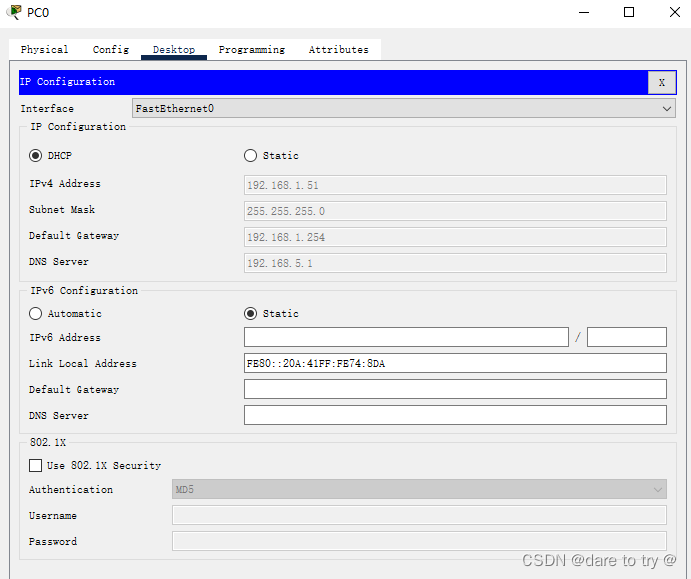
Task: Click the IPv4 Default Gateway field
Action: point(455,237)
